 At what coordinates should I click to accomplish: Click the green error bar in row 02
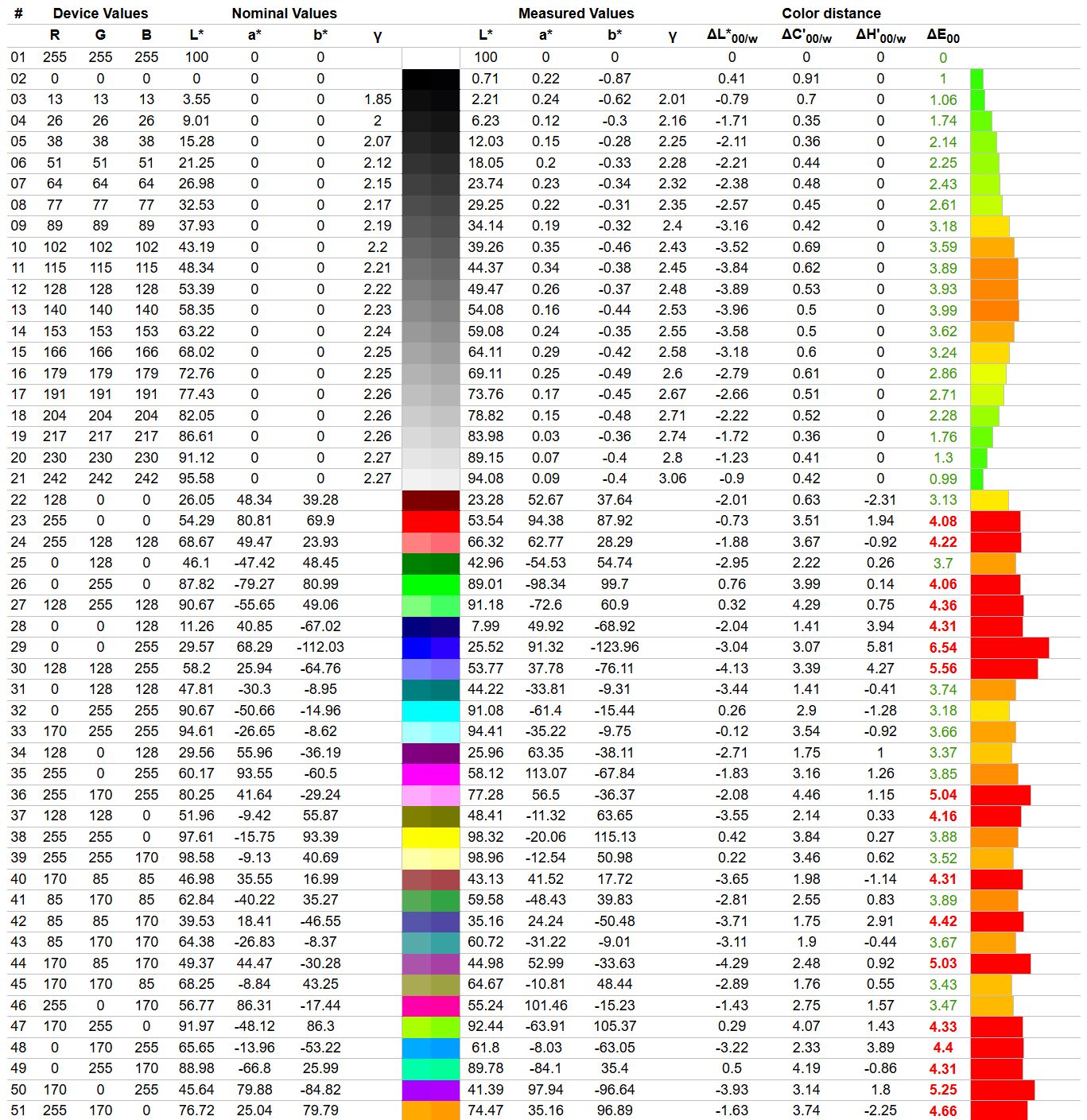click(976, 79)
